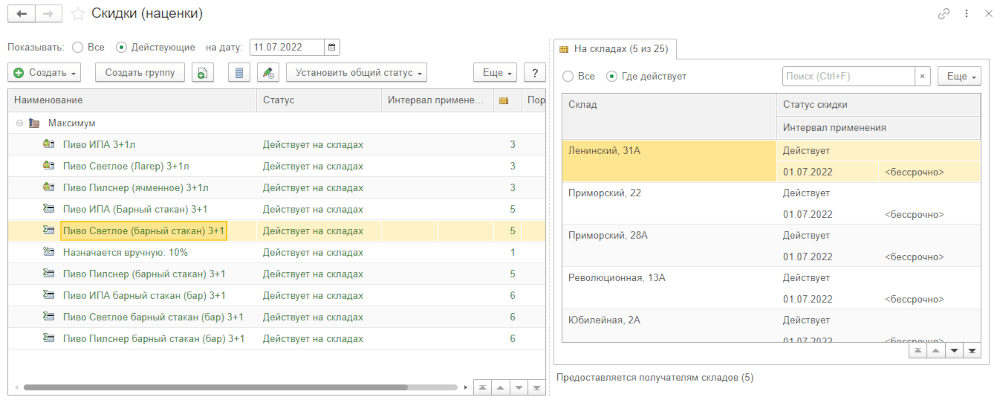Image resolution: width=1000 pixels, height=403 pixels.
Task: Click the list view icon in toolbar
Action: [238, 73]
